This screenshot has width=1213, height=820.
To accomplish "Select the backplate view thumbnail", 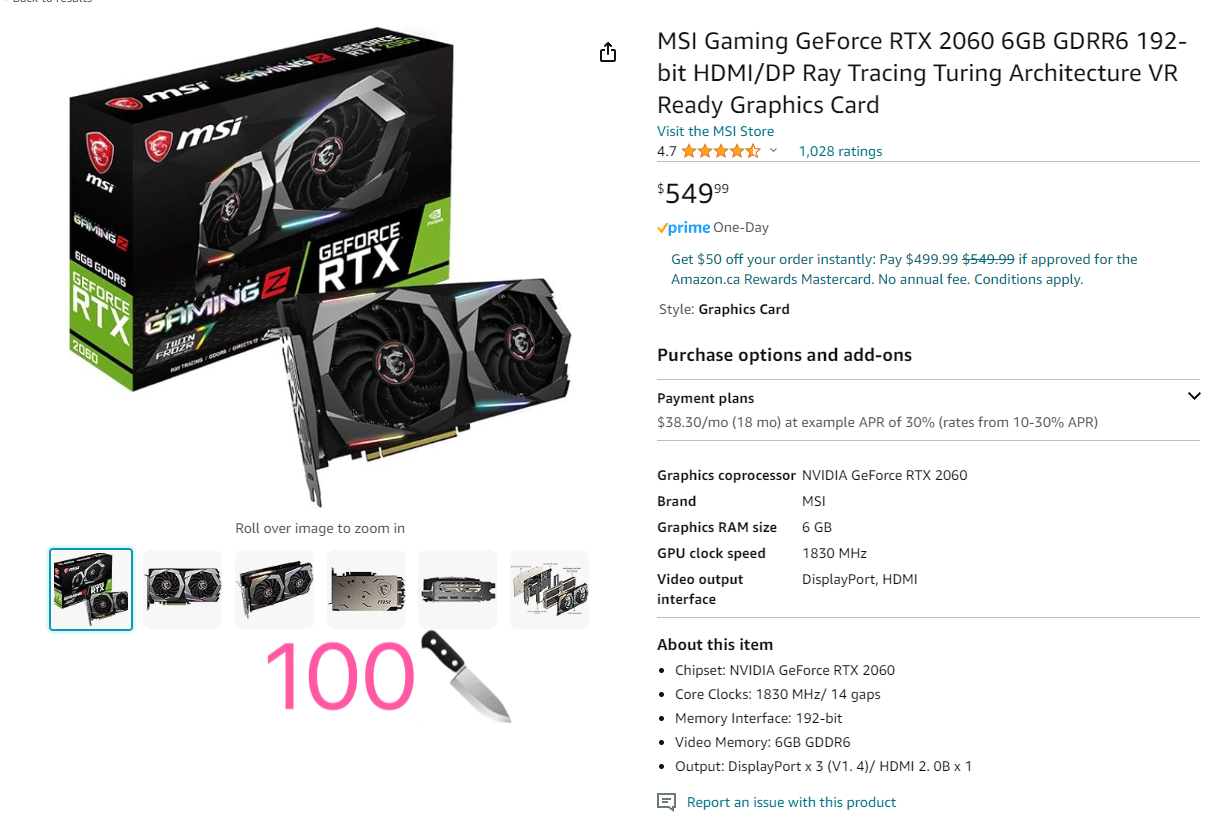I will (x=366, y=589).
